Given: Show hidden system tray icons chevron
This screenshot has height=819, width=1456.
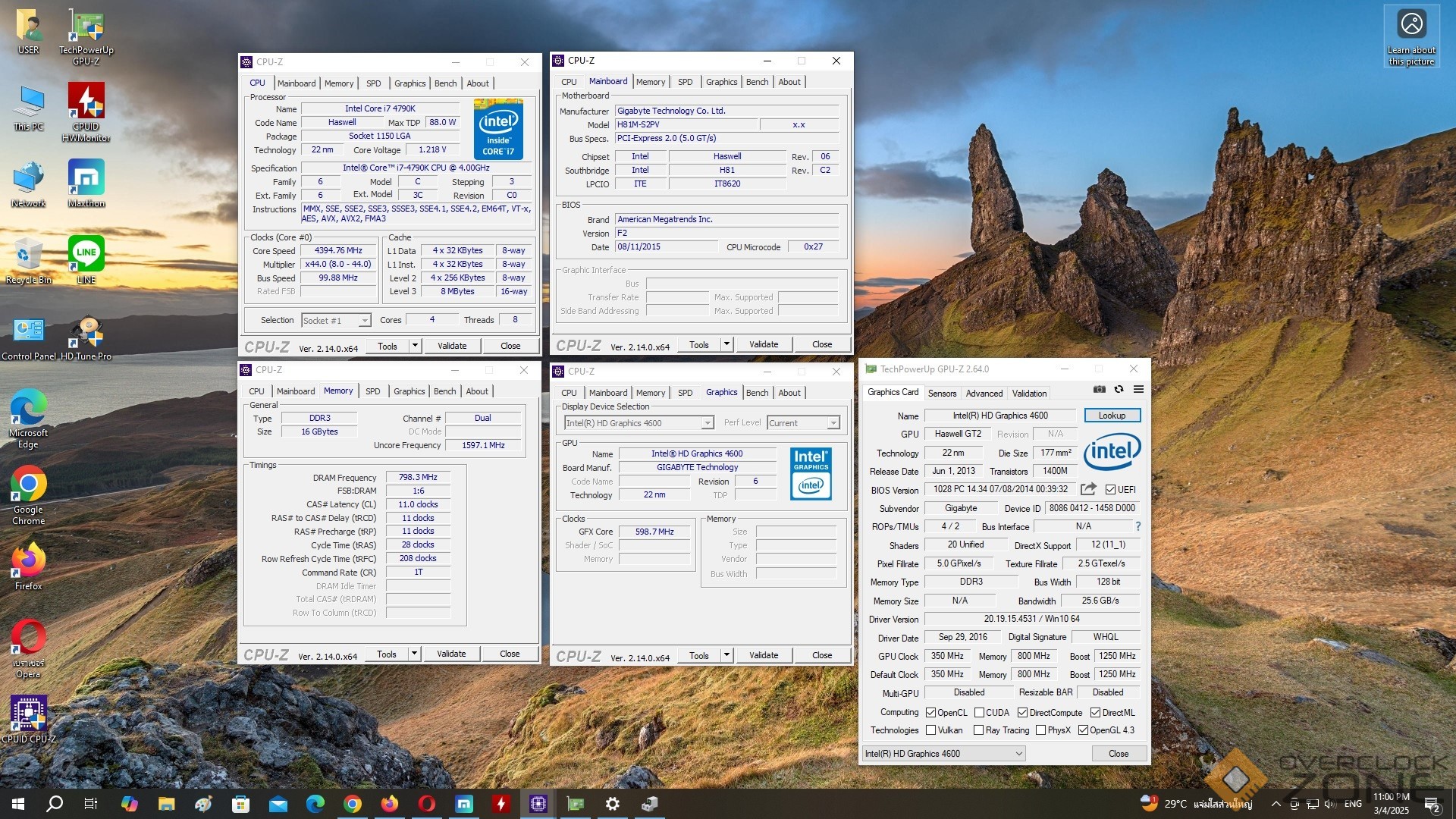Looking at the screenshot, I should point(1276,804).
